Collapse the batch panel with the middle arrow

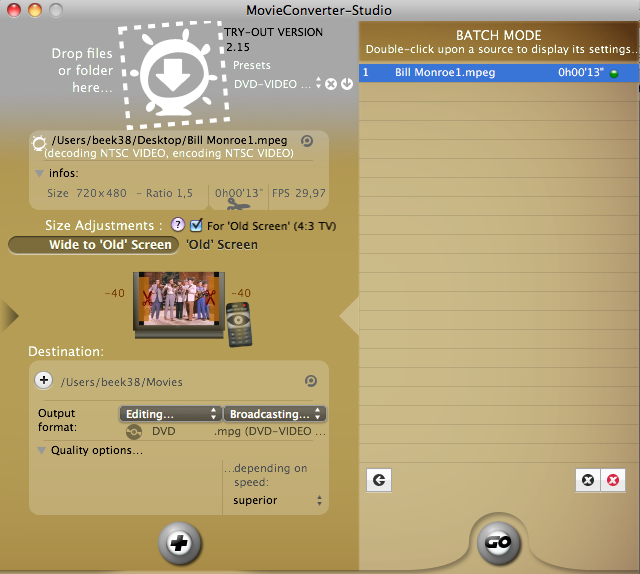[x=349, y=316]
